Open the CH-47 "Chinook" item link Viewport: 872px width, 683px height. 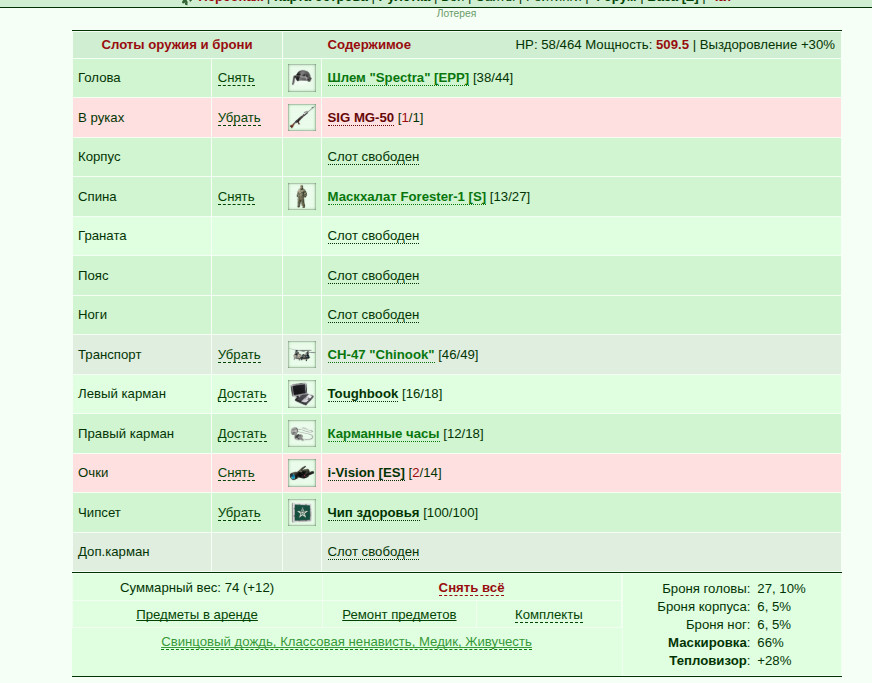[380, 355]
